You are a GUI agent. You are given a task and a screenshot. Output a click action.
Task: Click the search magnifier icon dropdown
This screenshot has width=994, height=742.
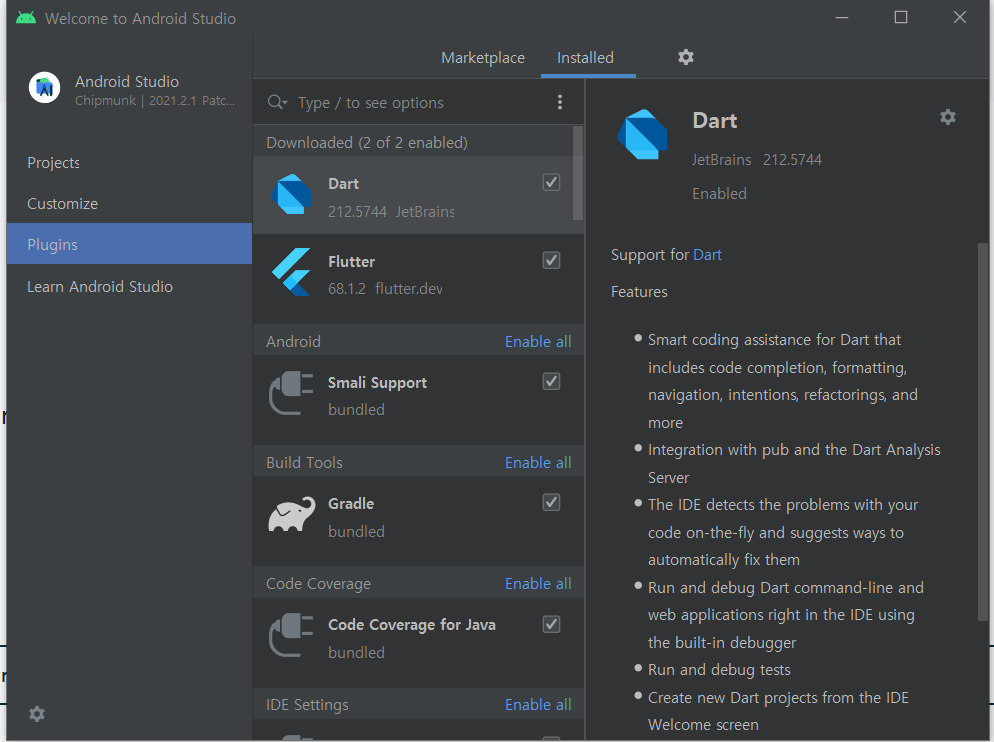click(278, 102)
